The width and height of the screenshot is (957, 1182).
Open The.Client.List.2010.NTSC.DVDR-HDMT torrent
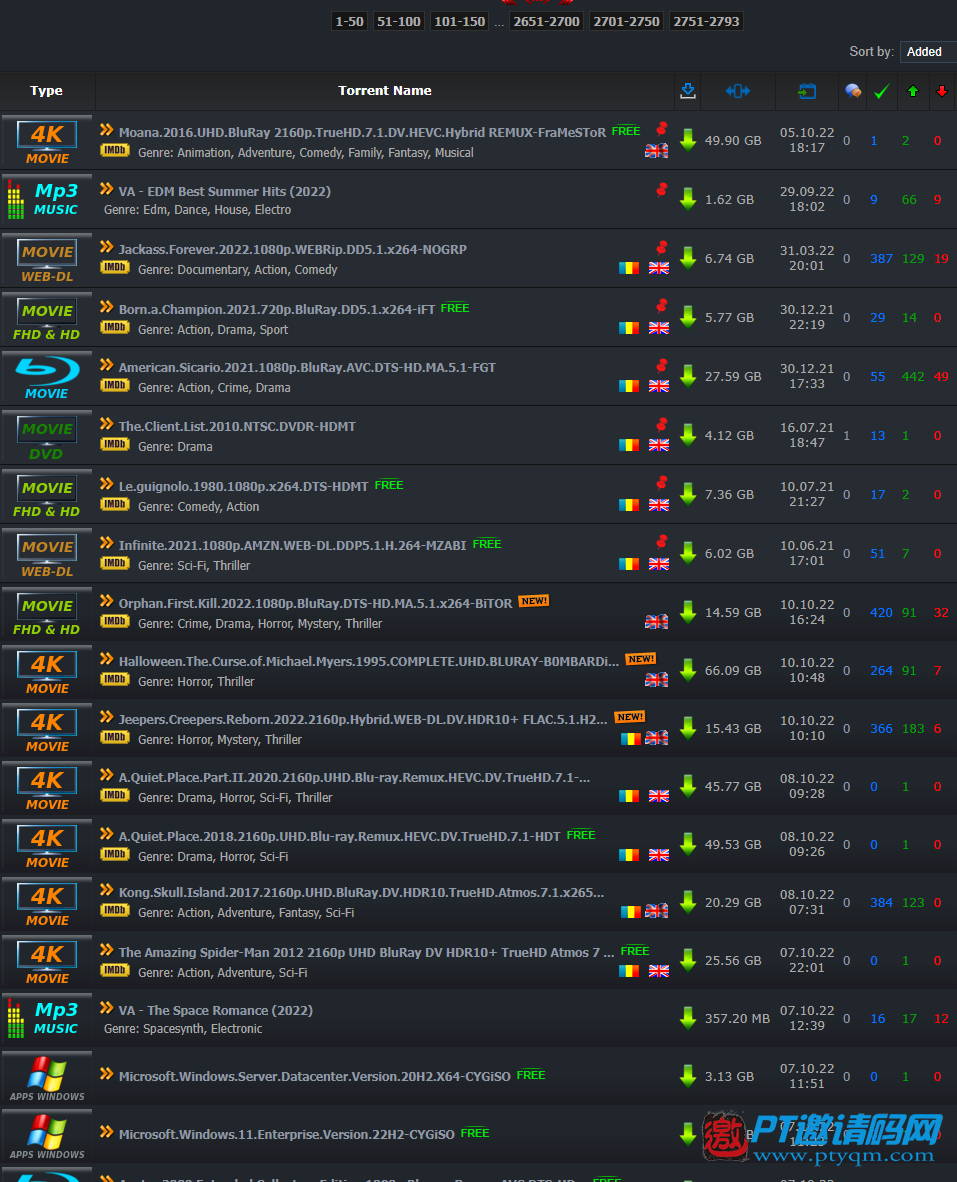click(x=237, y=426)
